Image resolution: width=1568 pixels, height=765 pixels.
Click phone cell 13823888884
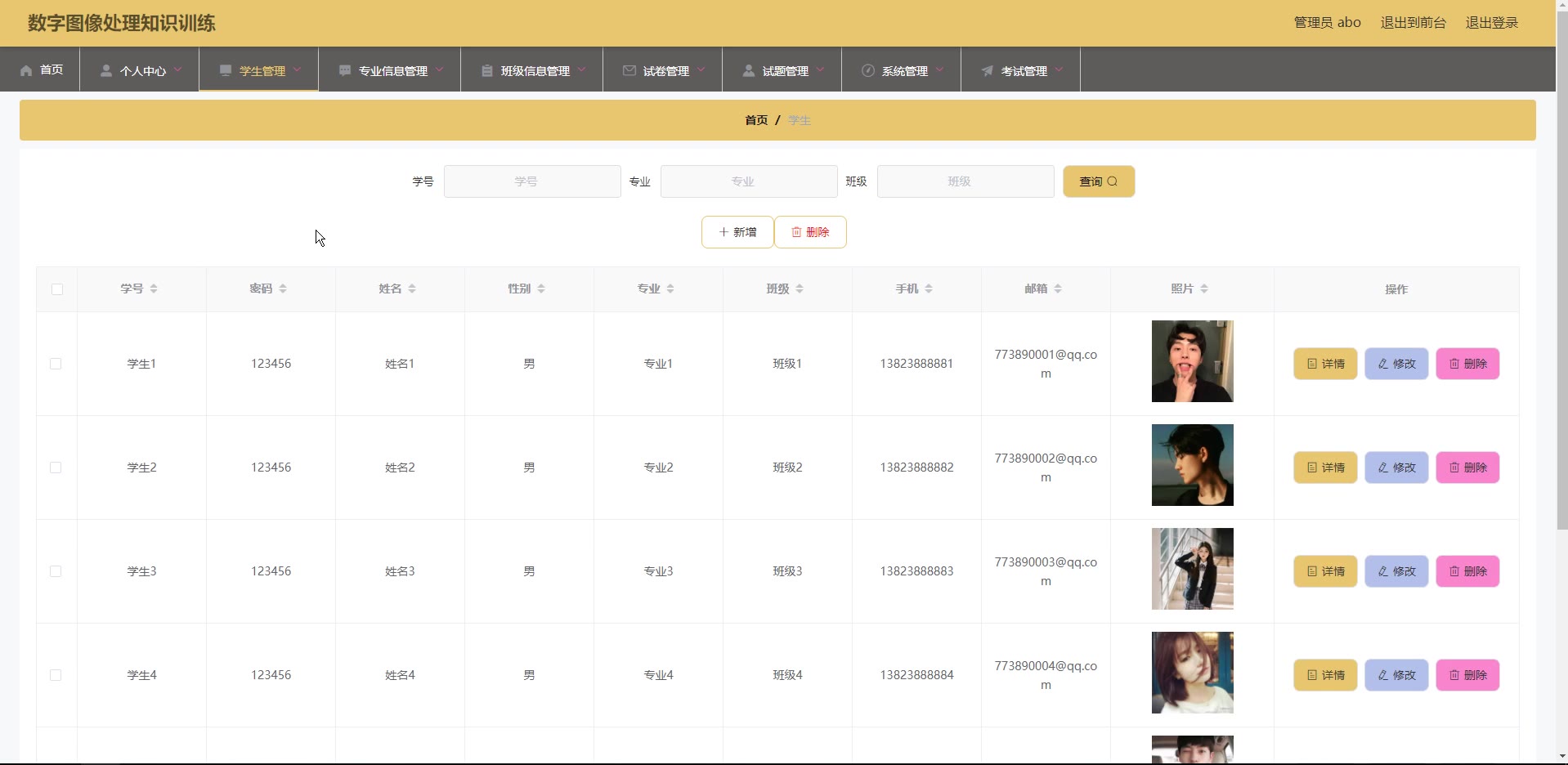click(916, 675)
